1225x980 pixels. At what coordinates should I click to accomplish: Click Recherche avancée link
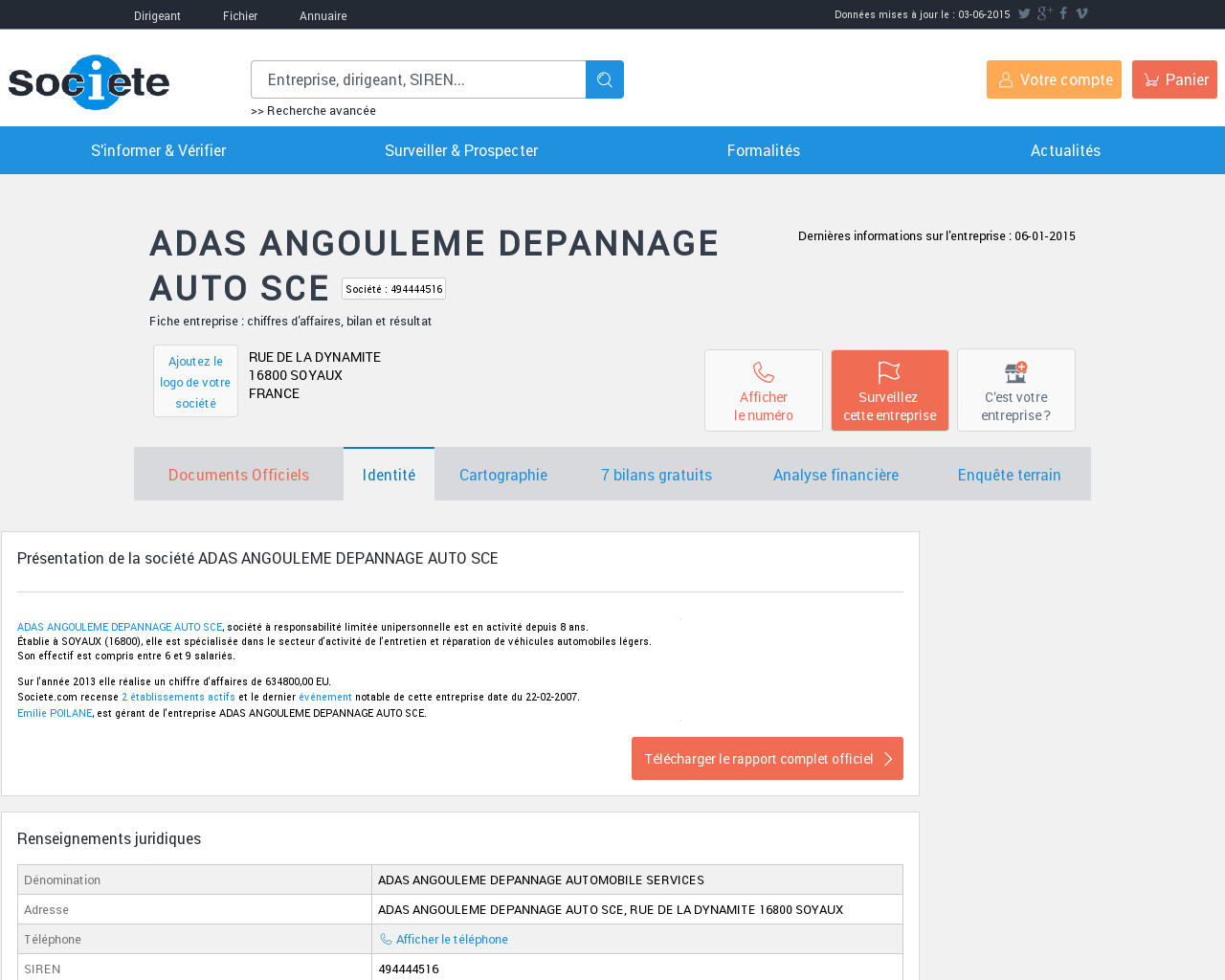coord(313,111)
